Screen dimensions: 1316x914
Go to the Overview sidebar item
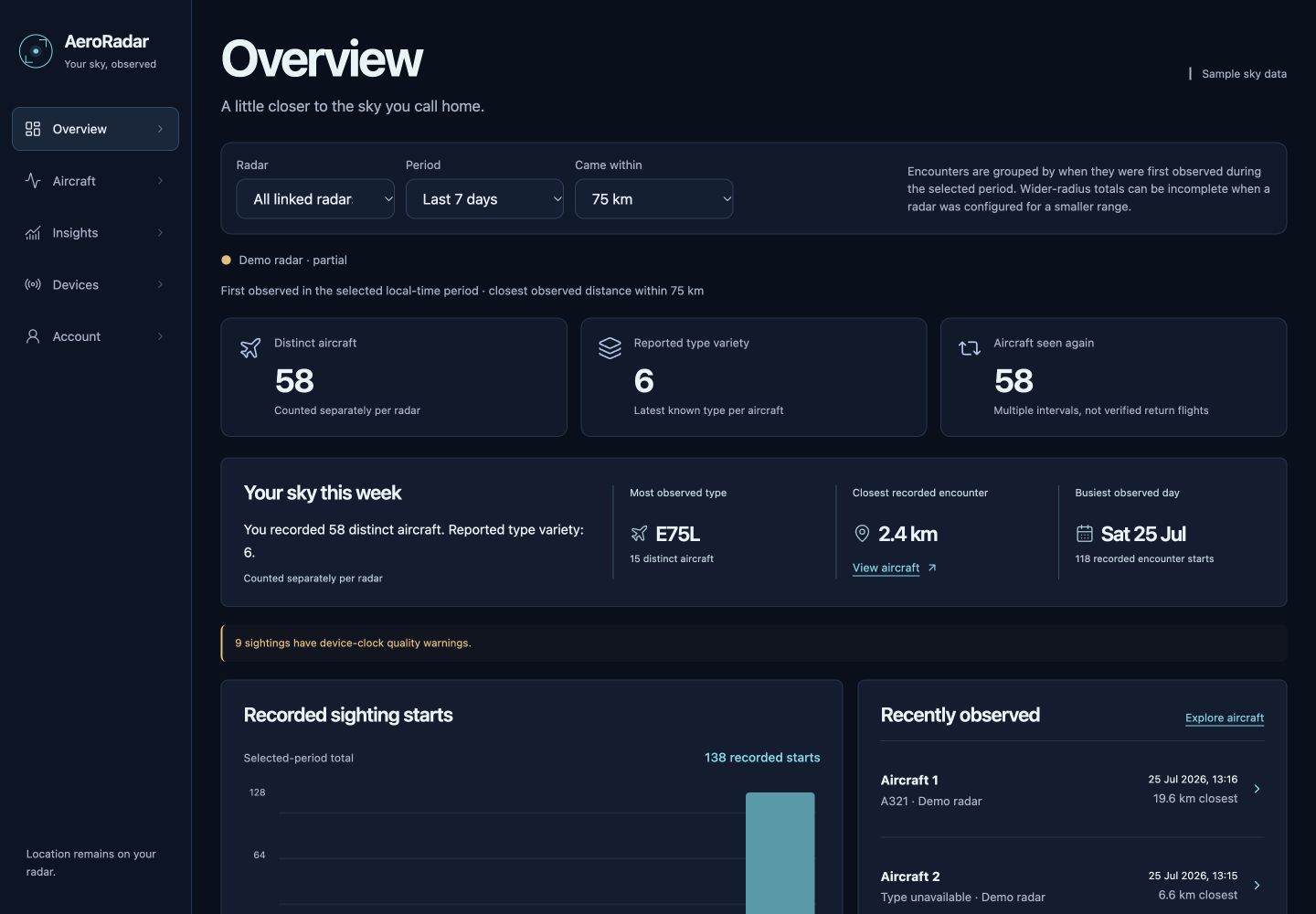[x=95, y=129]
